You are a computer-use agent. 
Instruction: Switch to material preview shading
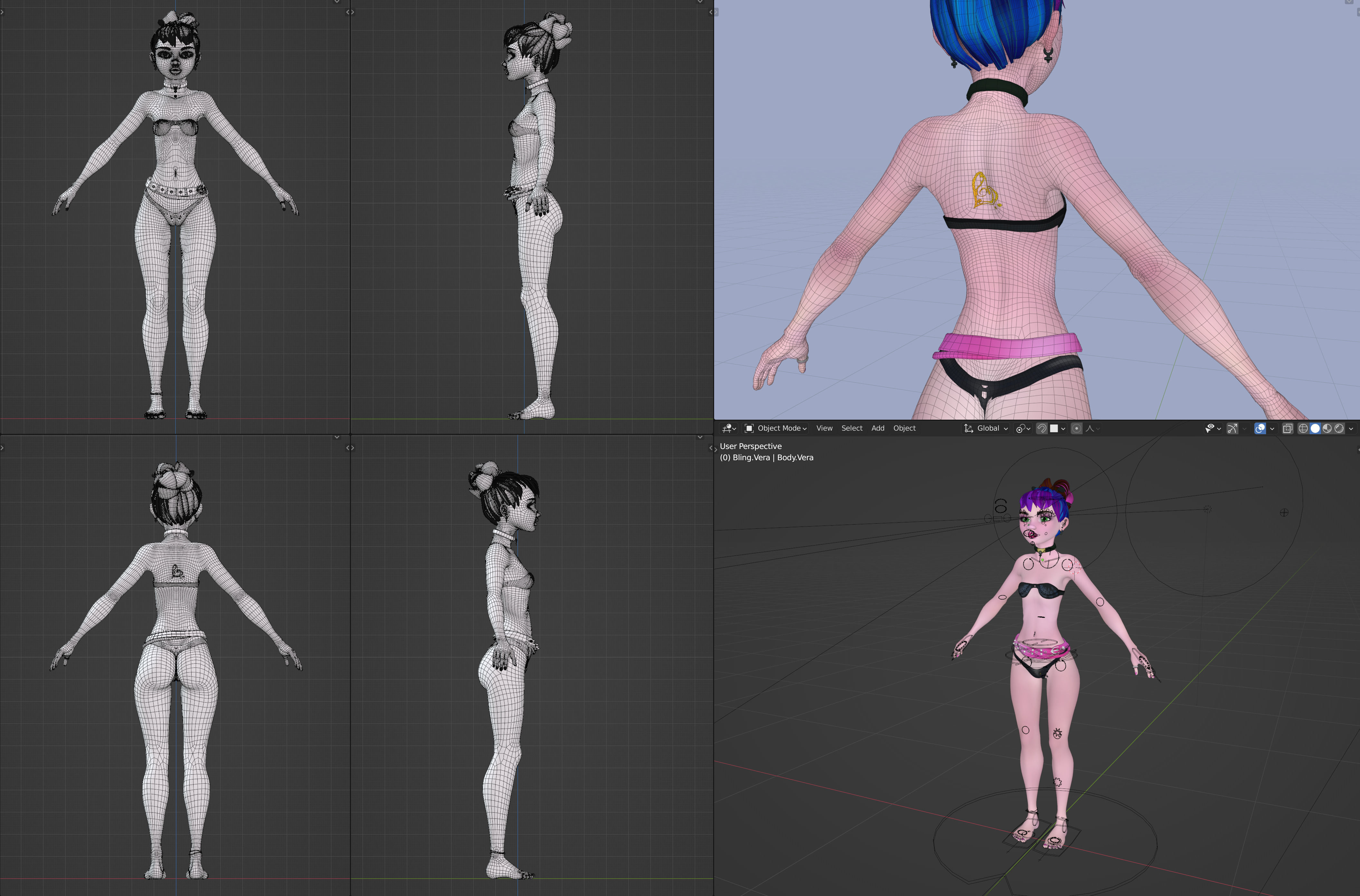(x=1327, y=429)
